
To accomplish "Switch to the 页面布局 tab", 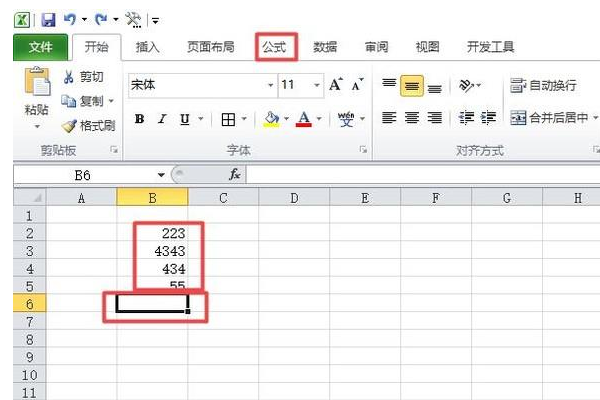I will [x=210, y=47].
